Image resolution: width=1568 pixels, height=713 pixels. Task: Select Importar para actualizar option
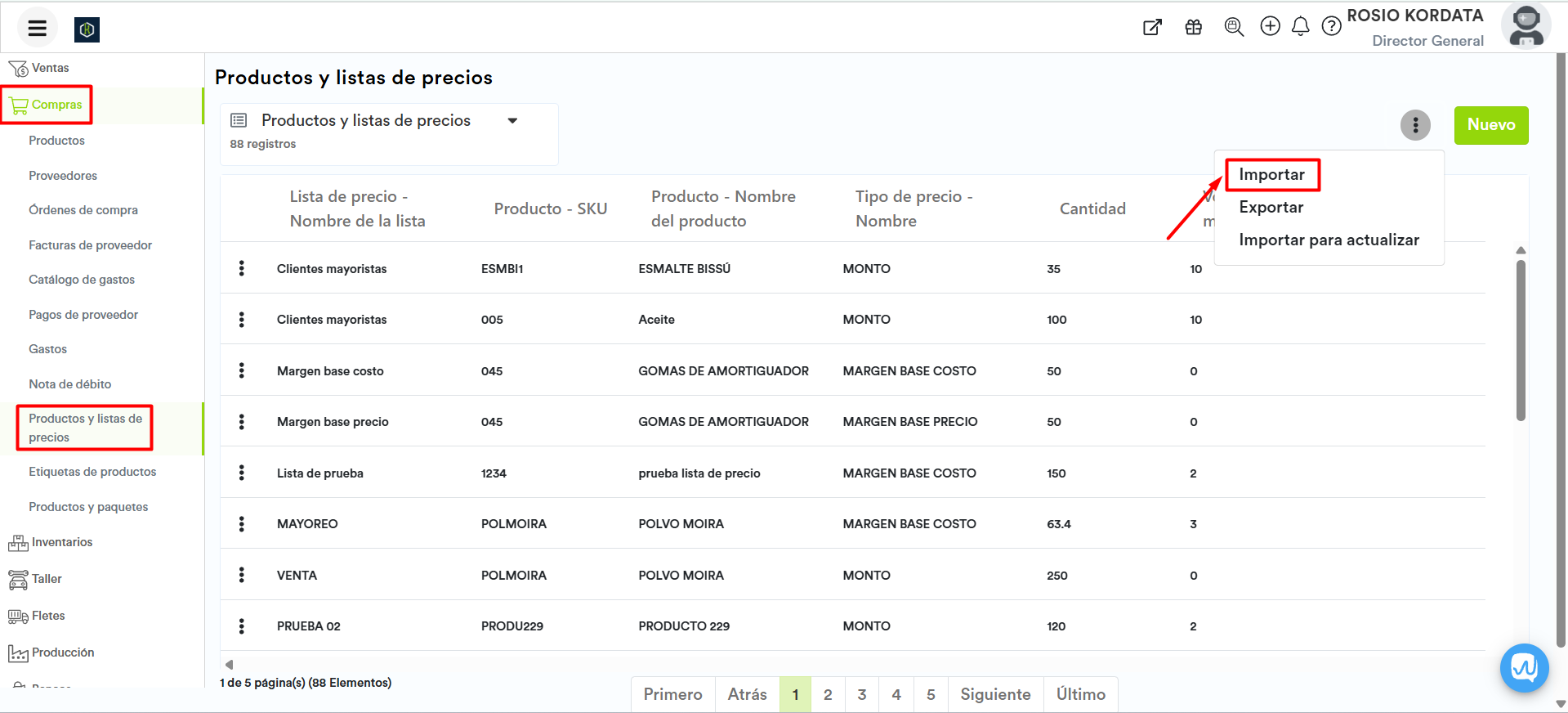click(1329, 240)
